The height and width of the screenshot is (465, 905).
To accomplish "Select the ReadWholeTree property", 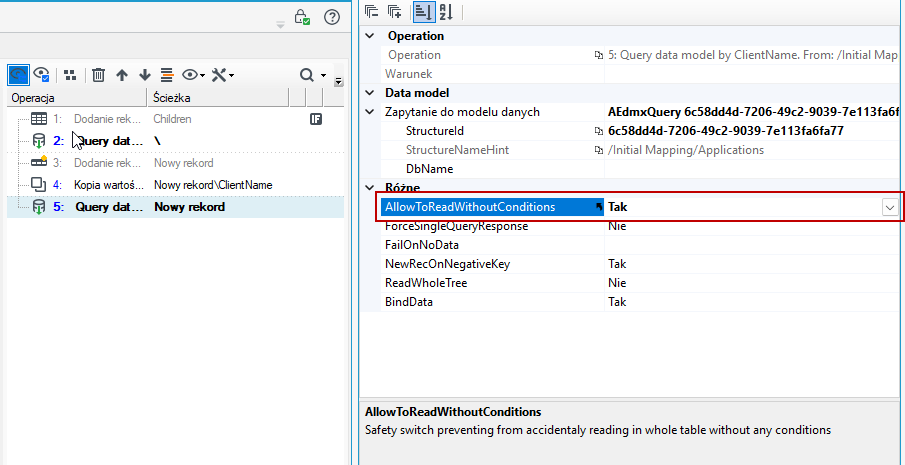I will [x=426, y=283].
